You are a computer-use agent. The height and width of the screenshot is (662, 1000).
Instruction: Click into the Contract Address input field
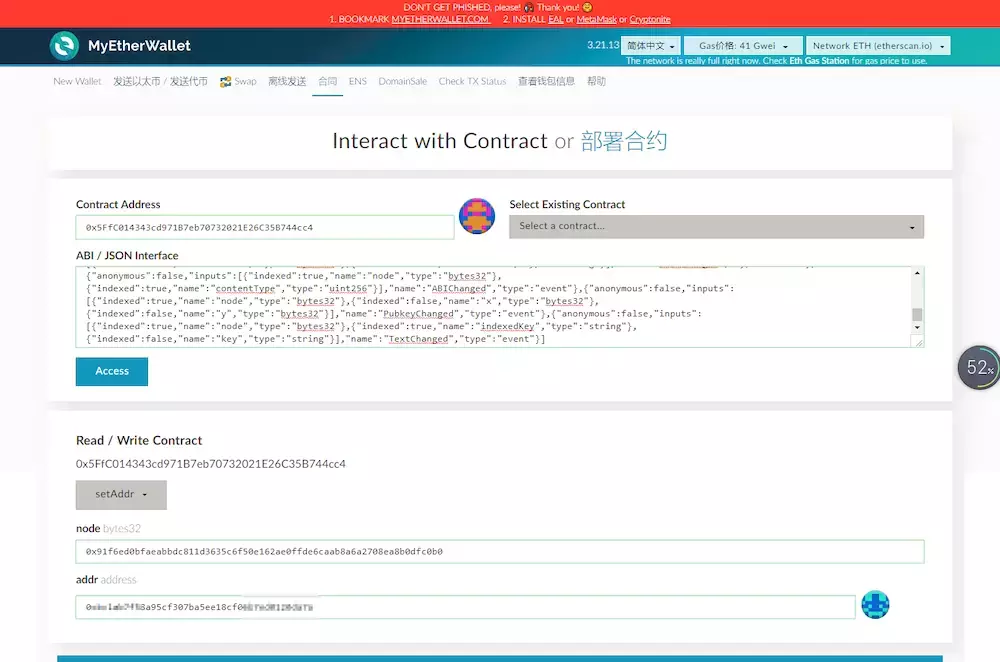pos(264,228)
